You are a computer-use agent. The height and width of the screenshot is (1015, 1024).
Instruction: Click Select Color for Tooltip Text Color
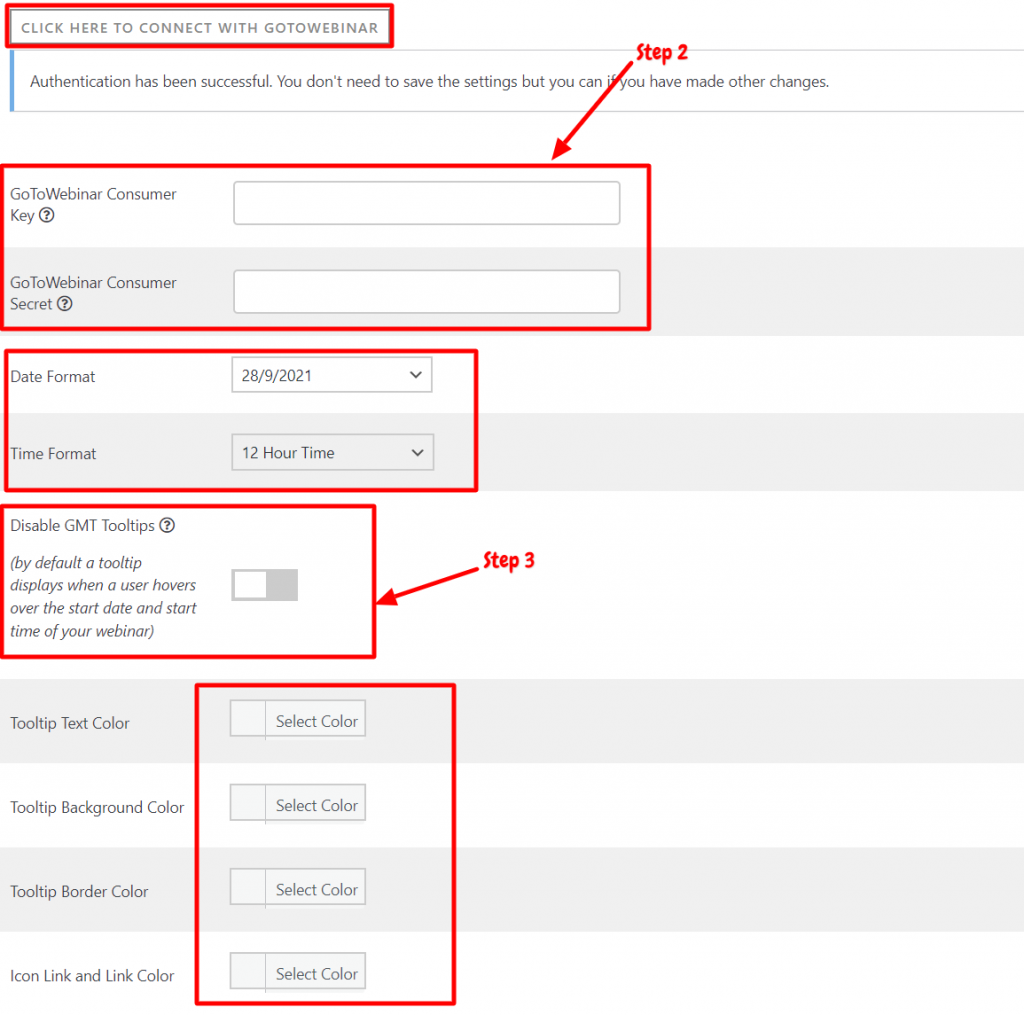[316, 721]
